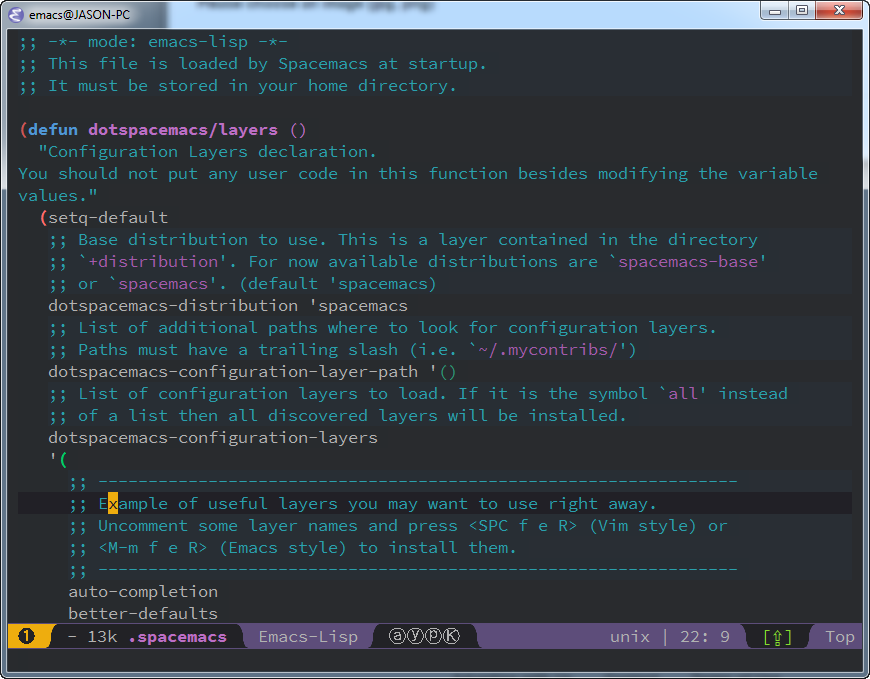This screenshot has width=870, height=679.
Task: Click the `spacemacs-base' text in comment
Action: pyautogui.click(x=687, y=262)
